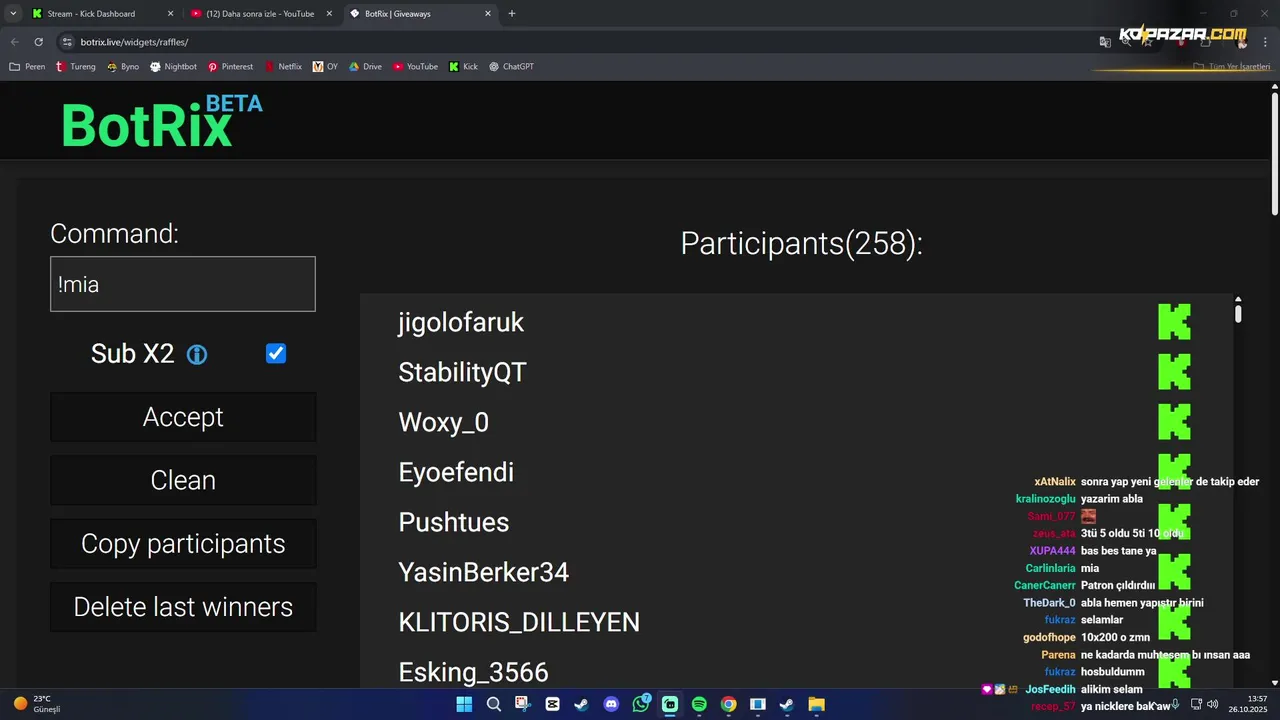The height and width of the screenshot is (720, 1280).
Task: Open the Tüm Yer İşaretleri bookmarks folder
Action: pos(1232,67)
